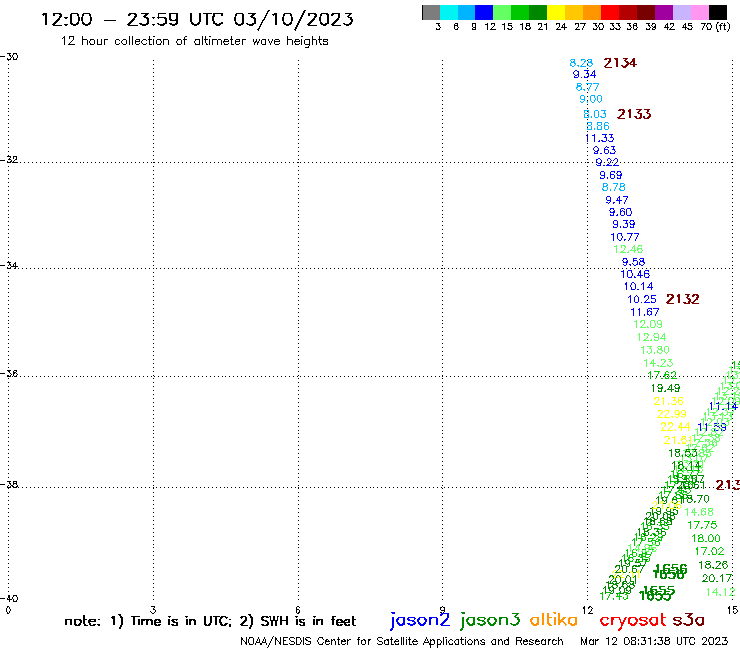Screen dimensions: 740x650
Task: Select the orange 'altika' satellite label
Action: tap(554, 619)
